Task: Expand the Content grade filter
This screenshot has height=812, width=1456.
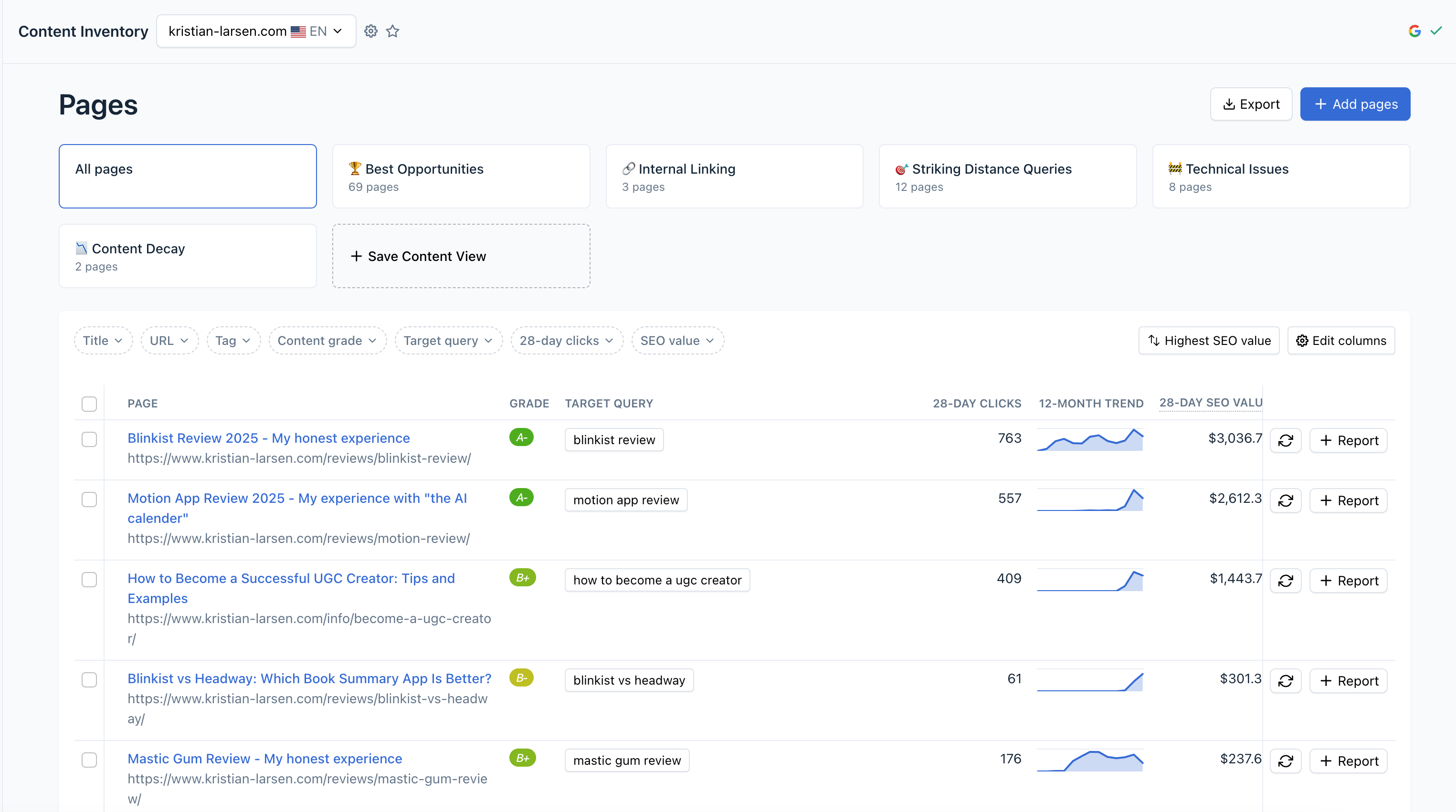Action: click(x=327, y=341)
